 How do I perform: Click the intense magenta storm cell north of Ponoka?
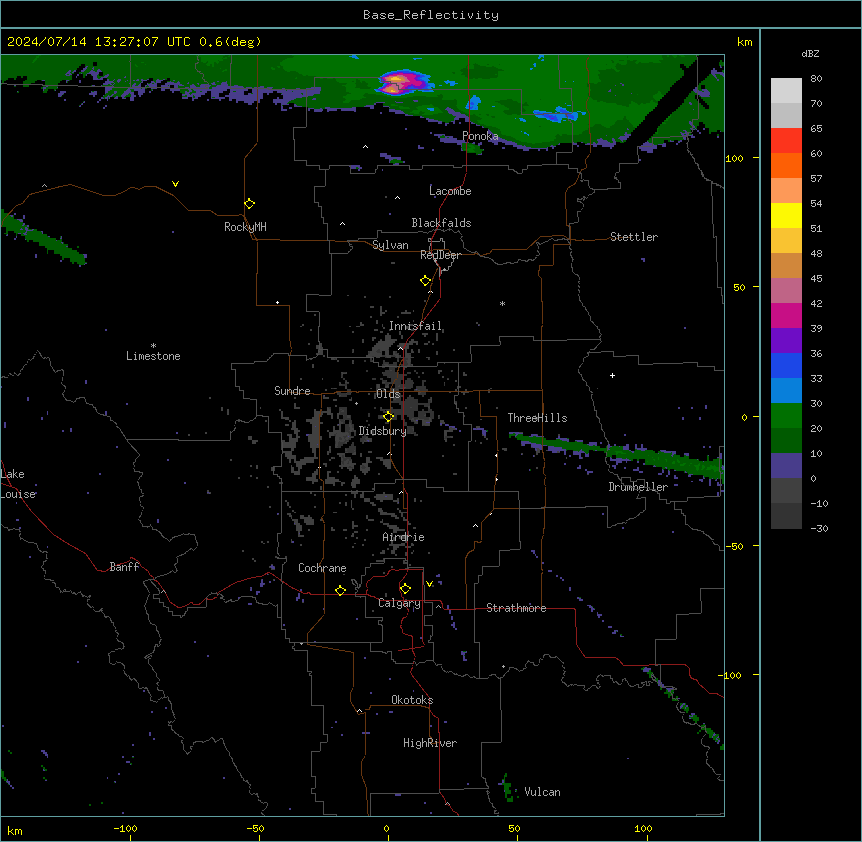403,82
